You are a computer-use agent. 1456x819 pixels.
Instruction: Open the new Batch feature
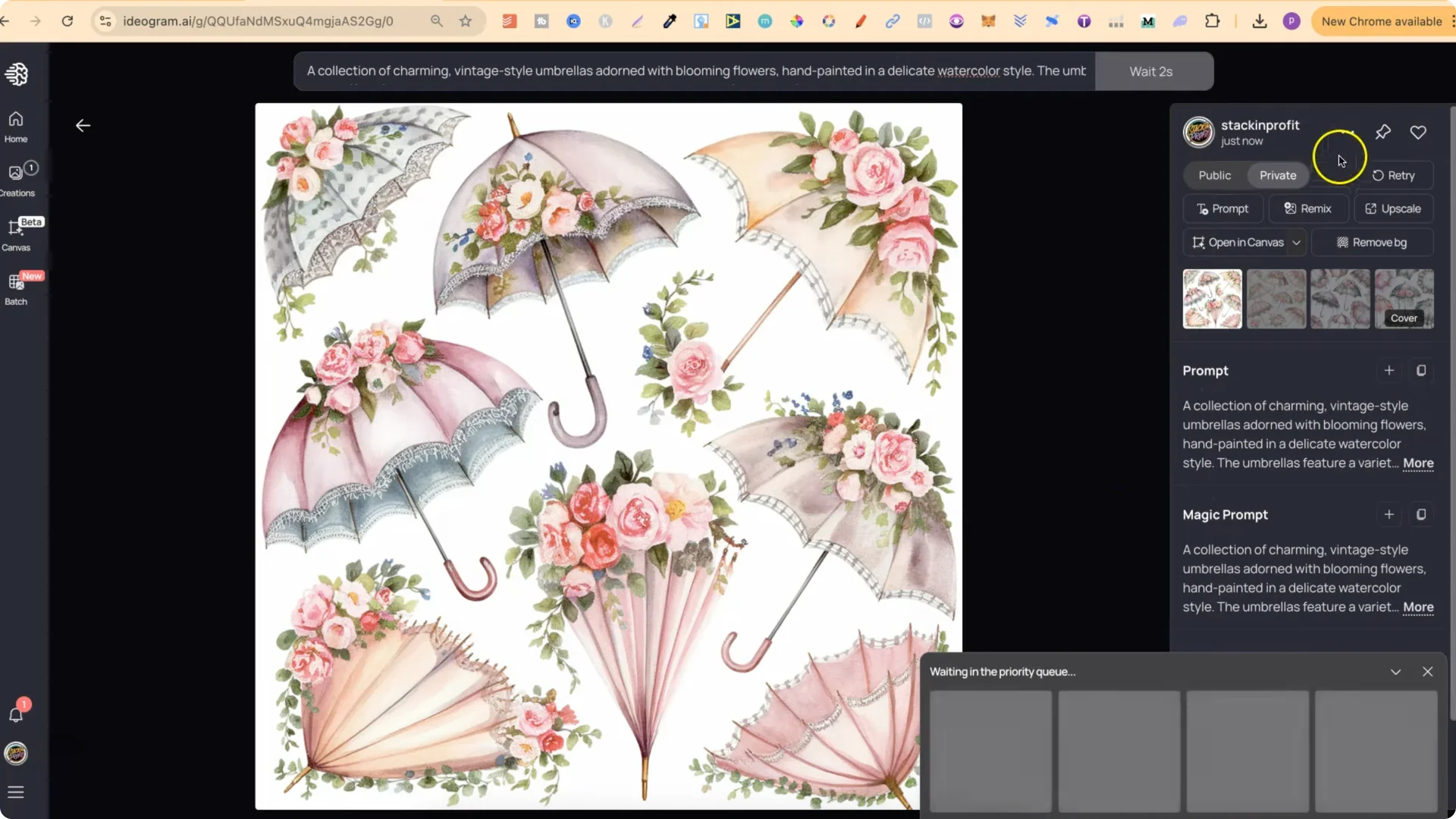click(15, 288)
